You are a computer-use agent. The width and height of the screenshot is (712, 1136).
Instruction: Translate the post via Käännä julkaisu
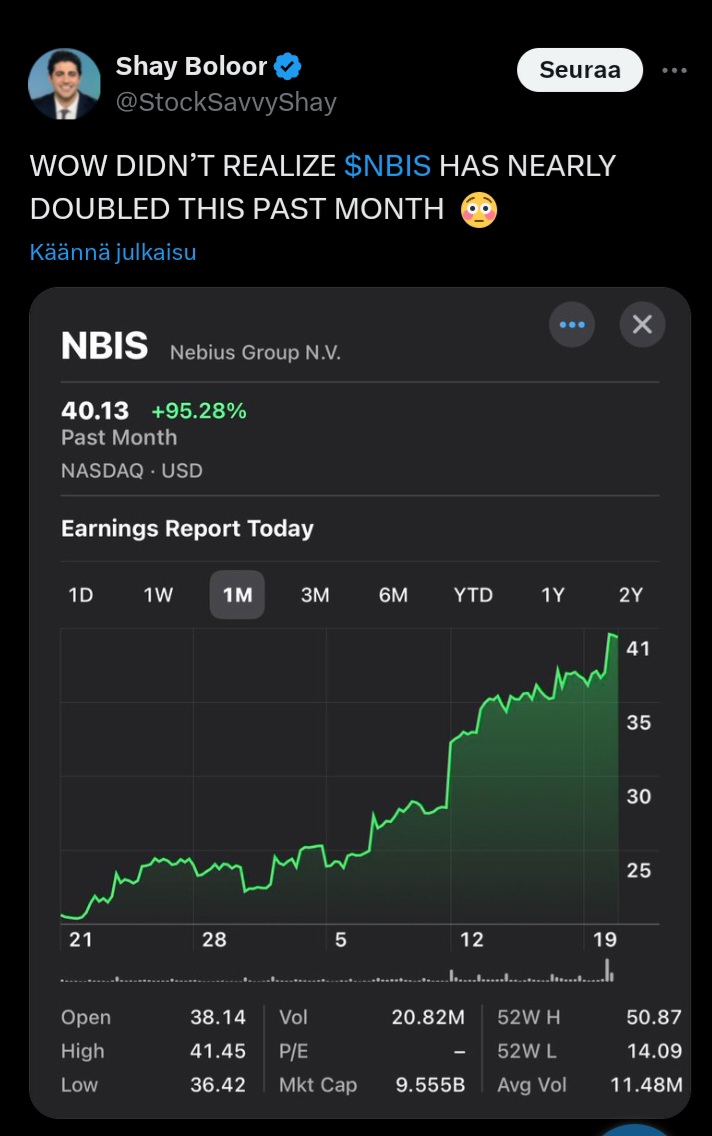pos(113,252)
